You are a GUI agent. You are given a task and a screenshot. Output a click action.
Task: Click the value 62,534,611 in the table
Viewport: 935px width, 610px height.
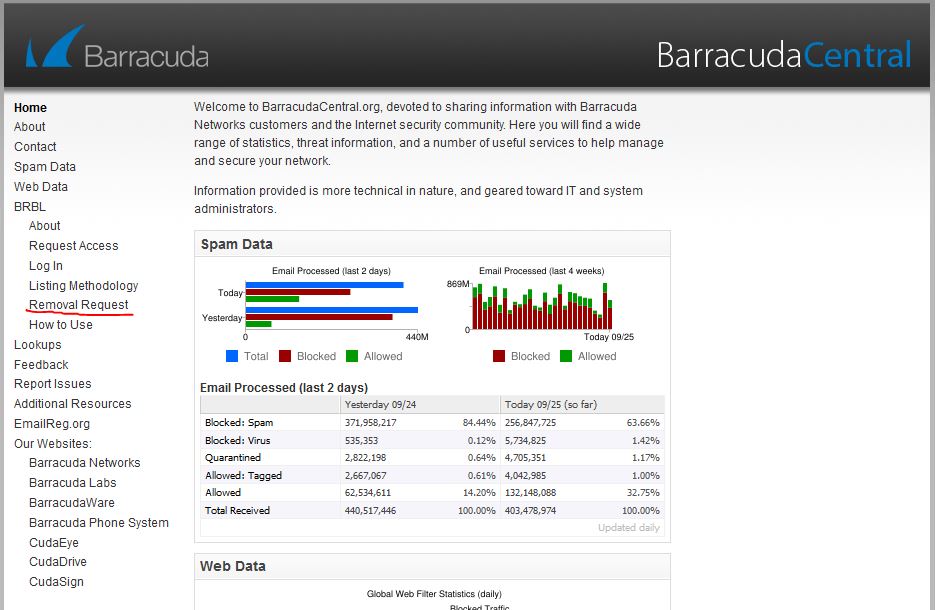[368, 493]
